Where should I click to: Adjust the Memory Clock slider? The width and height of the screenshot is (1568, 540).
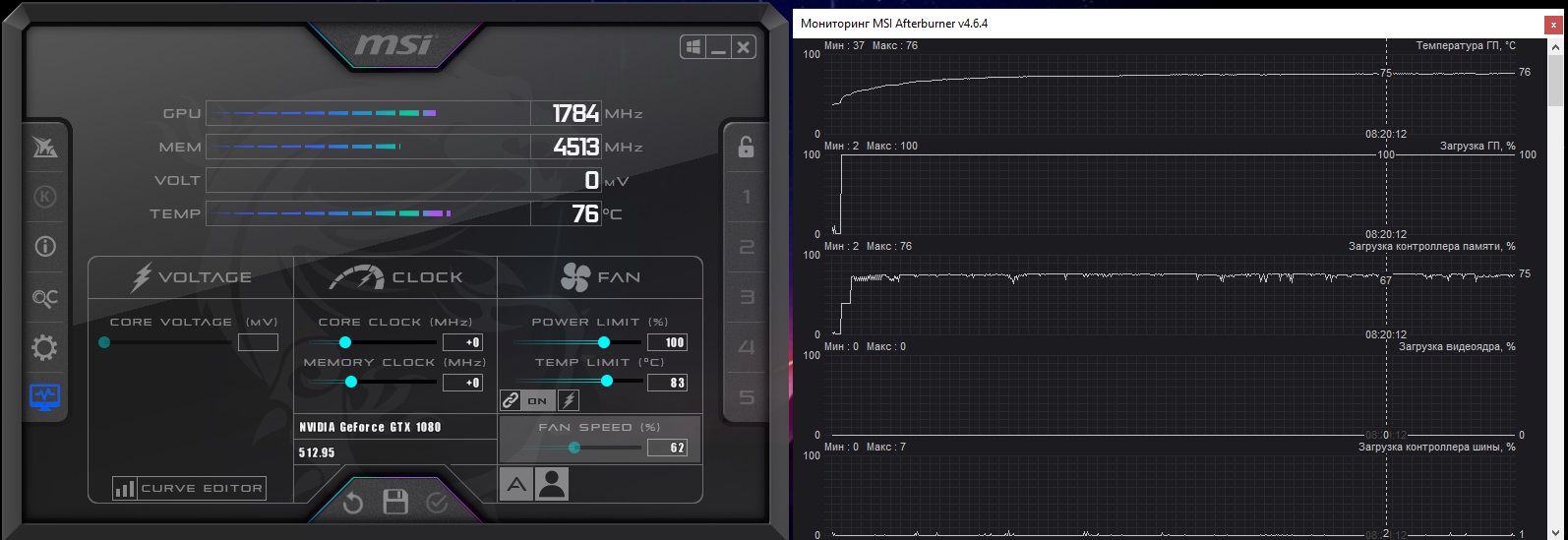pyautogui.click(x=372, y=382)
